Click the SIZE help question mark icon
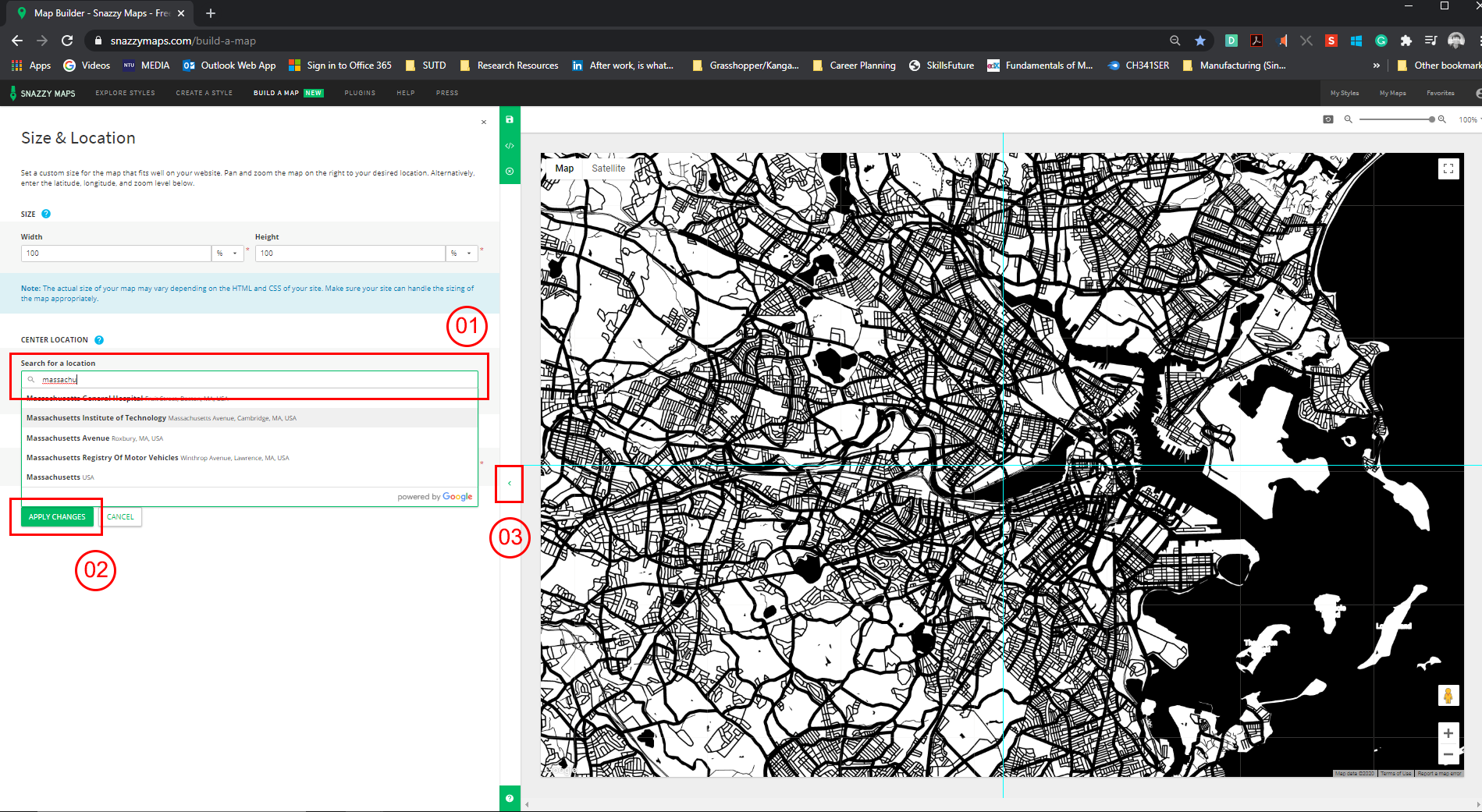Screen dimensions: 1482x812 coord(47,213)
